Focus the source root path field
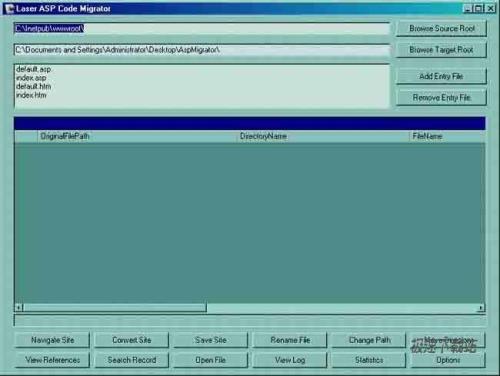Viewport: 500px width, 376px height. [202, 29]
